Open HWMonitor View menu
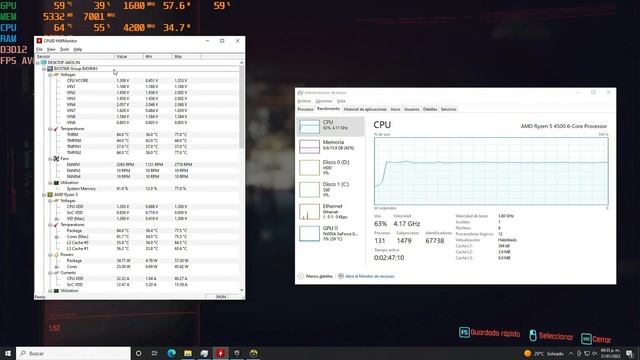Viewport: 640px width, 360px height. tap(51, 49)
